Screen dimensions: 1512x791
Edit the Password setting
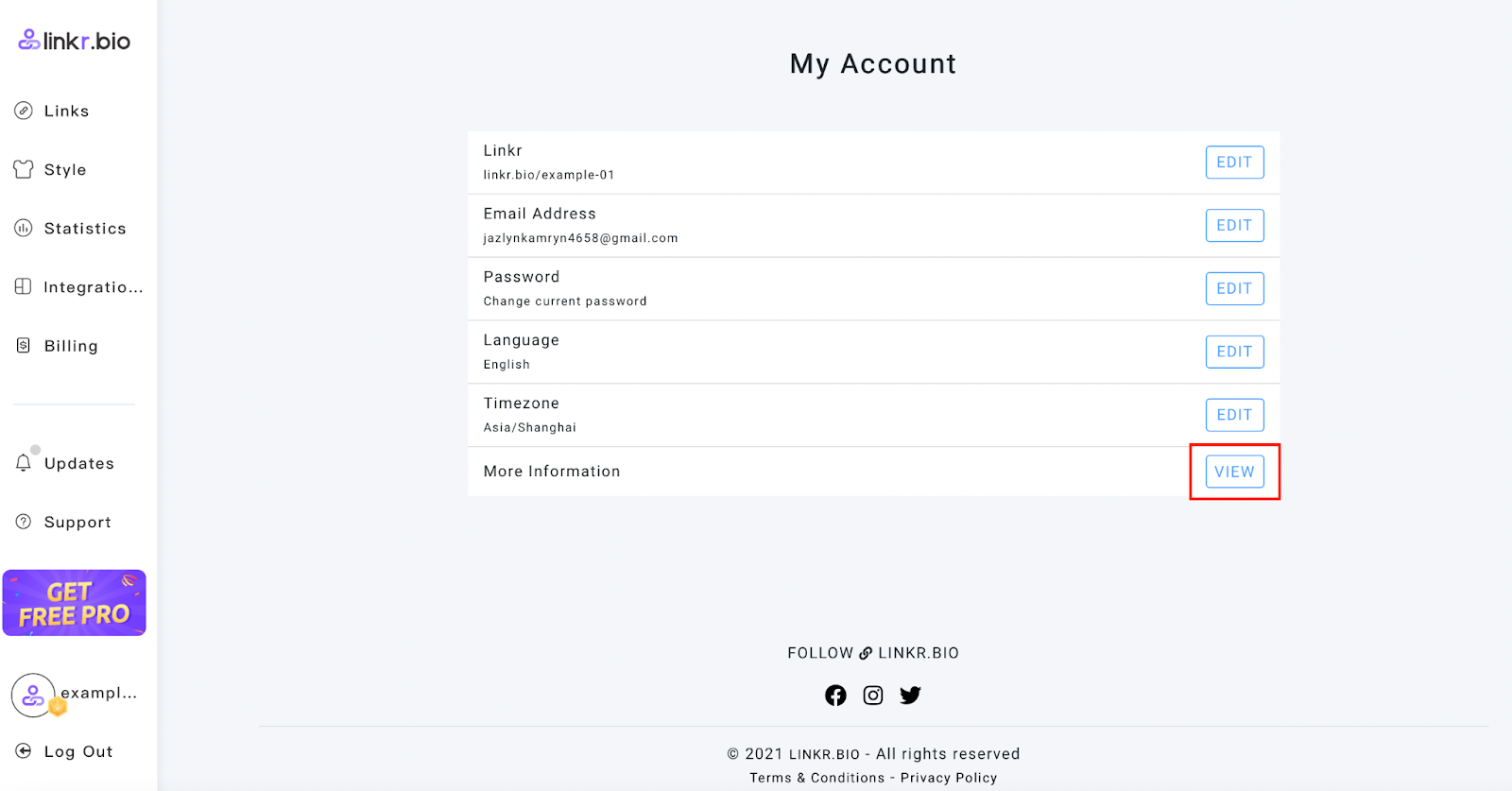tap(1234, 289)
